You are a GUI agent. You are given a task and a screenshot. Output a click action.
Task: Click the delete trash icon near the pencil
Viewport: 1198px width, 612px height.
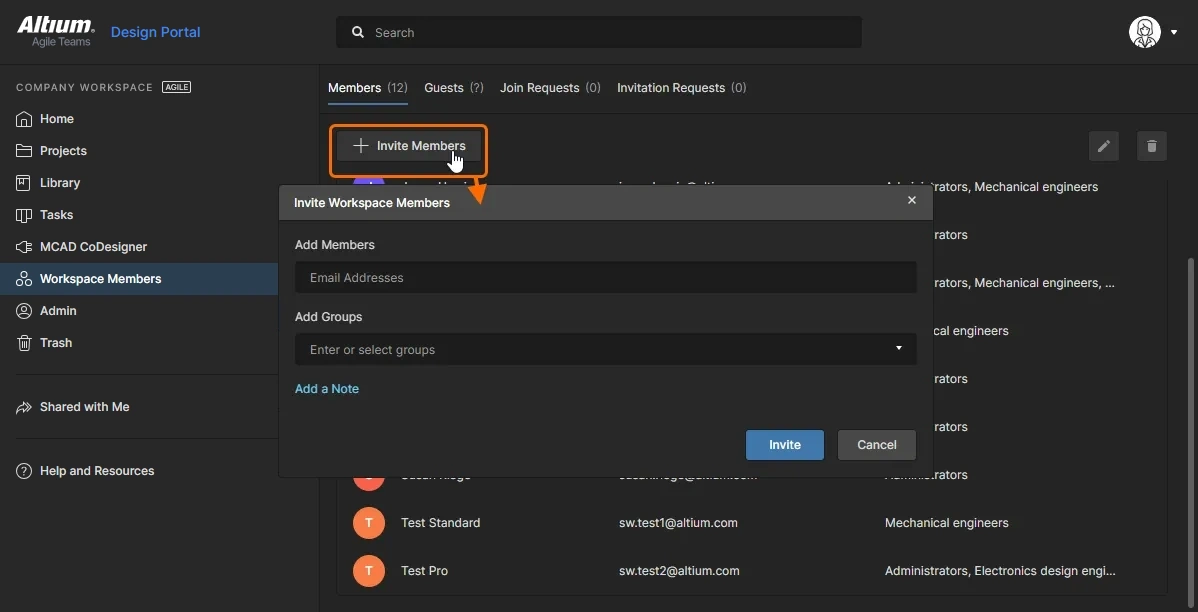pos(1151,146)
